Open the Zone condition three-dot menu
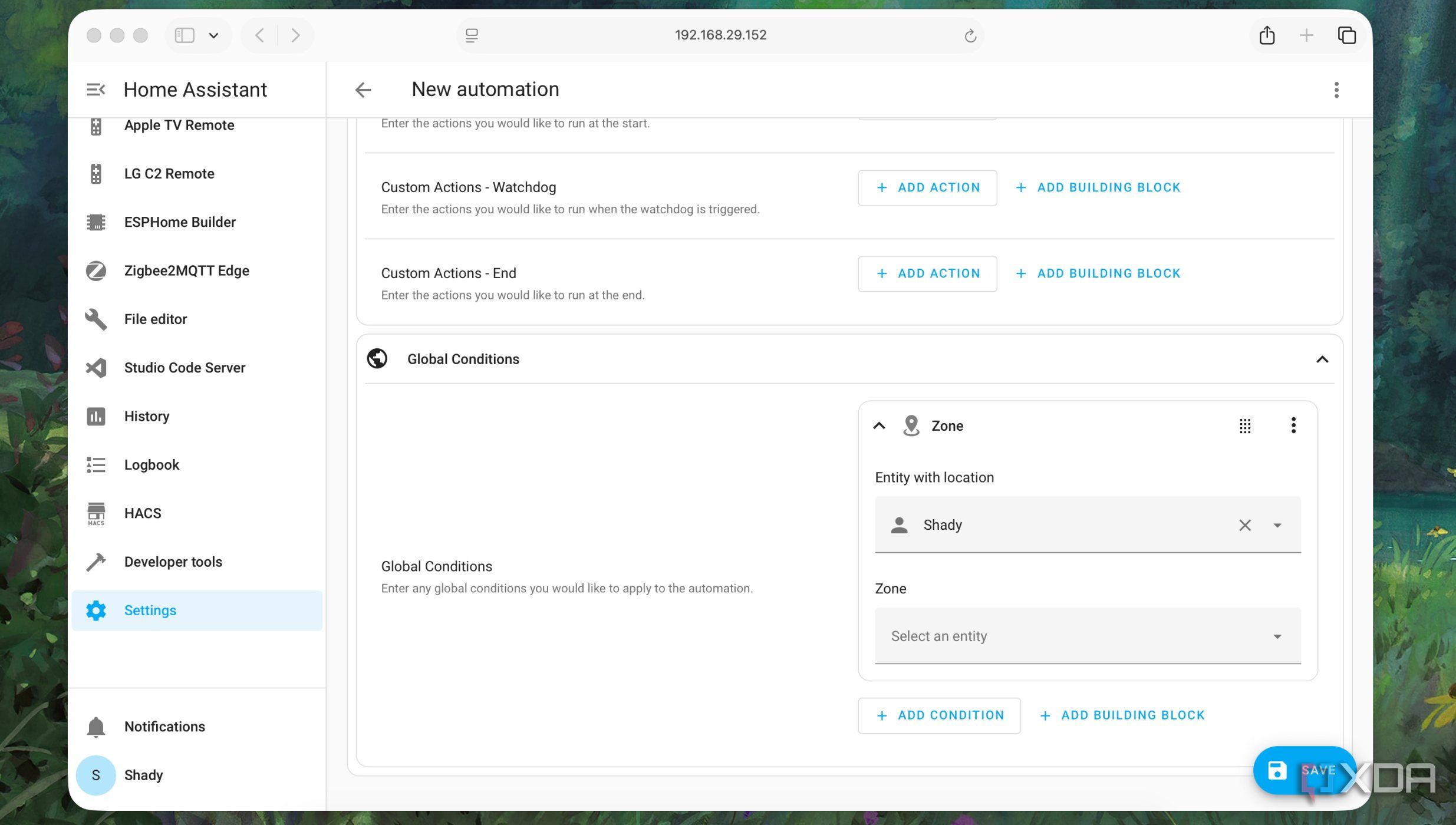 (1293, 425)
